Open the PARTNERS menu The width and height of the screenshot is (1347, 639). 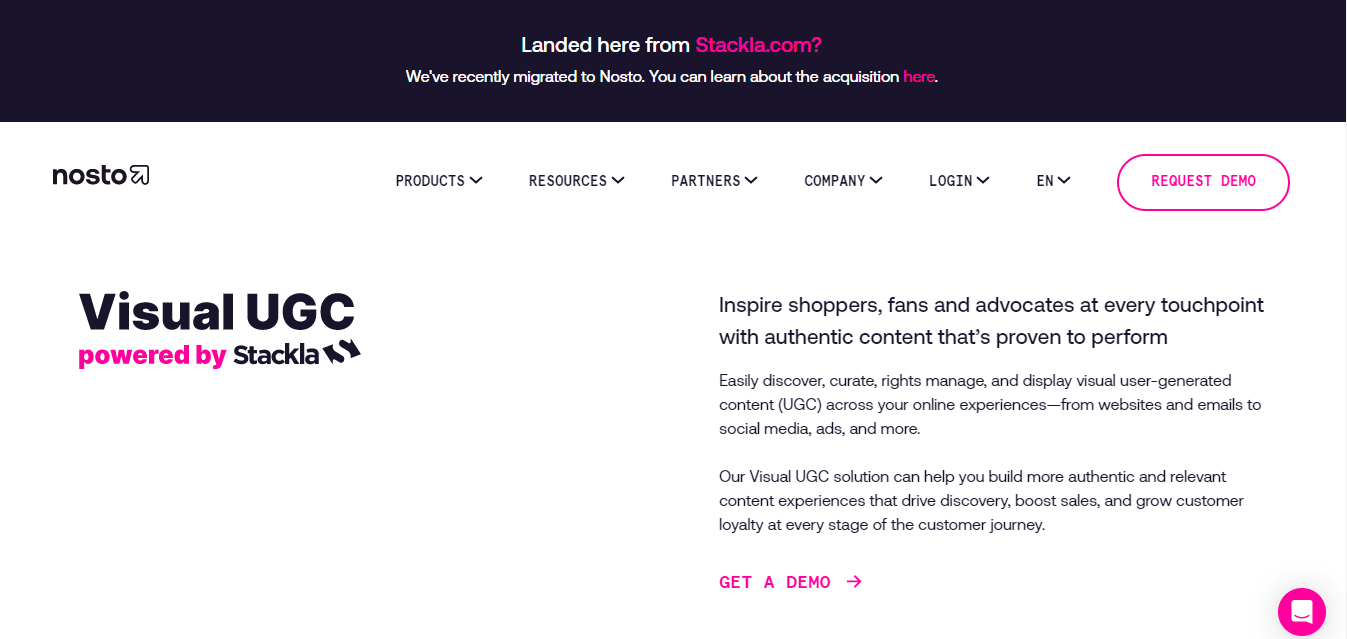click(707, 181)
